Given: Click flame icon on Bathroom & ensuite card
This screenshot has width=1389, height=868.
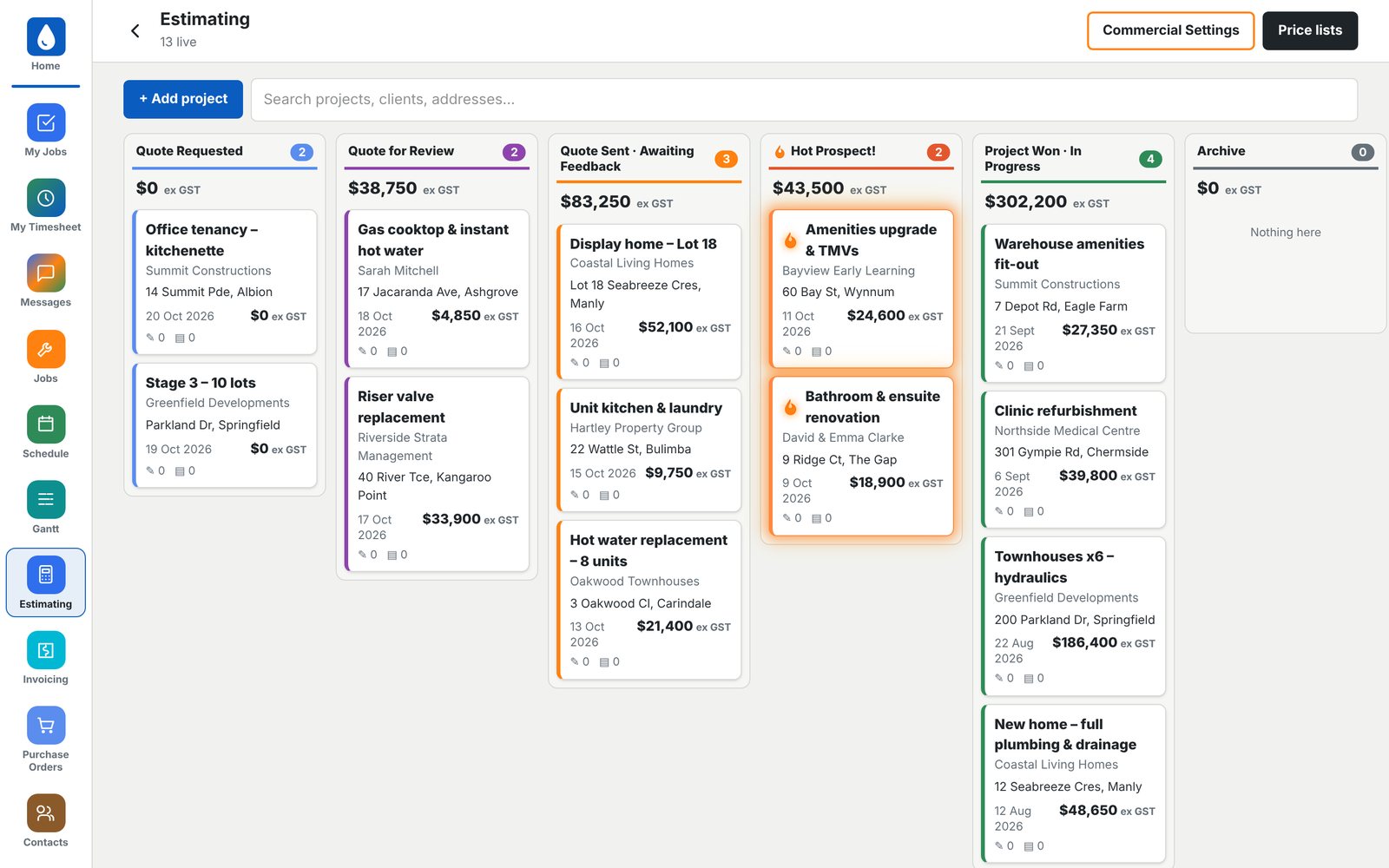Looking at the screenshot, I should click(790, 407).
